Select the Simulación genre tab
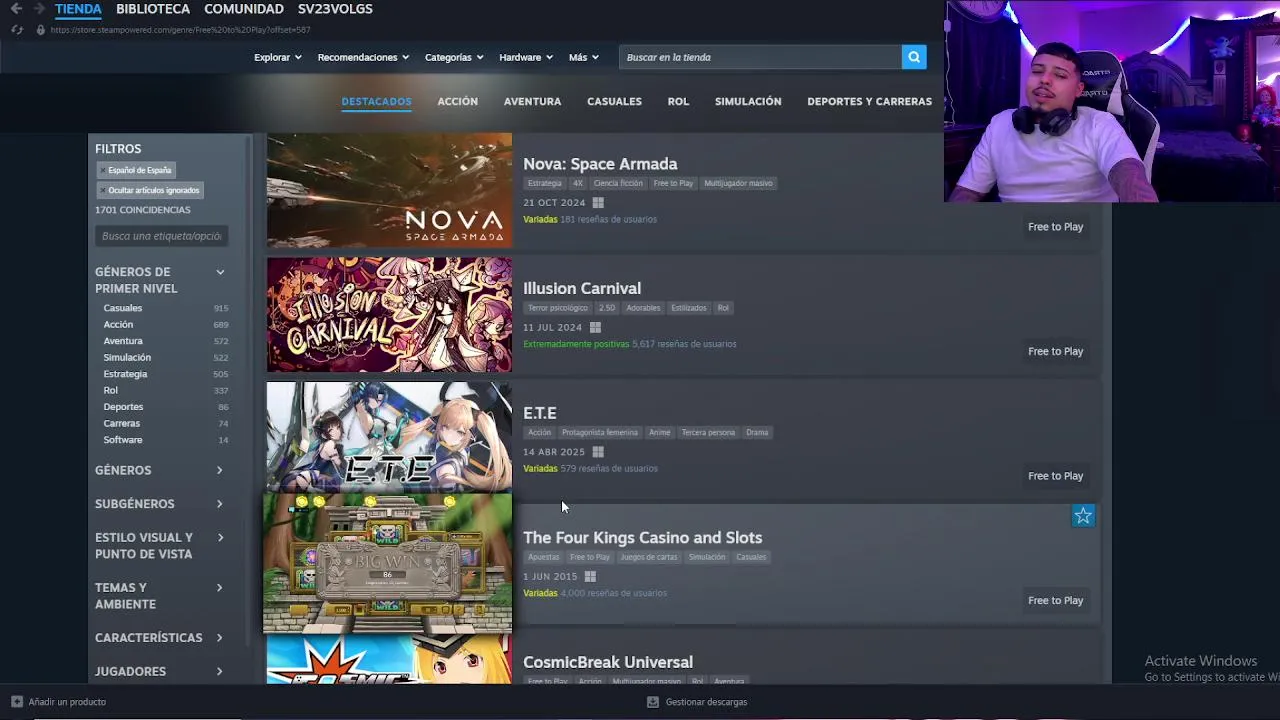This screenshot has height=720, width=1280. pos(748,101)
